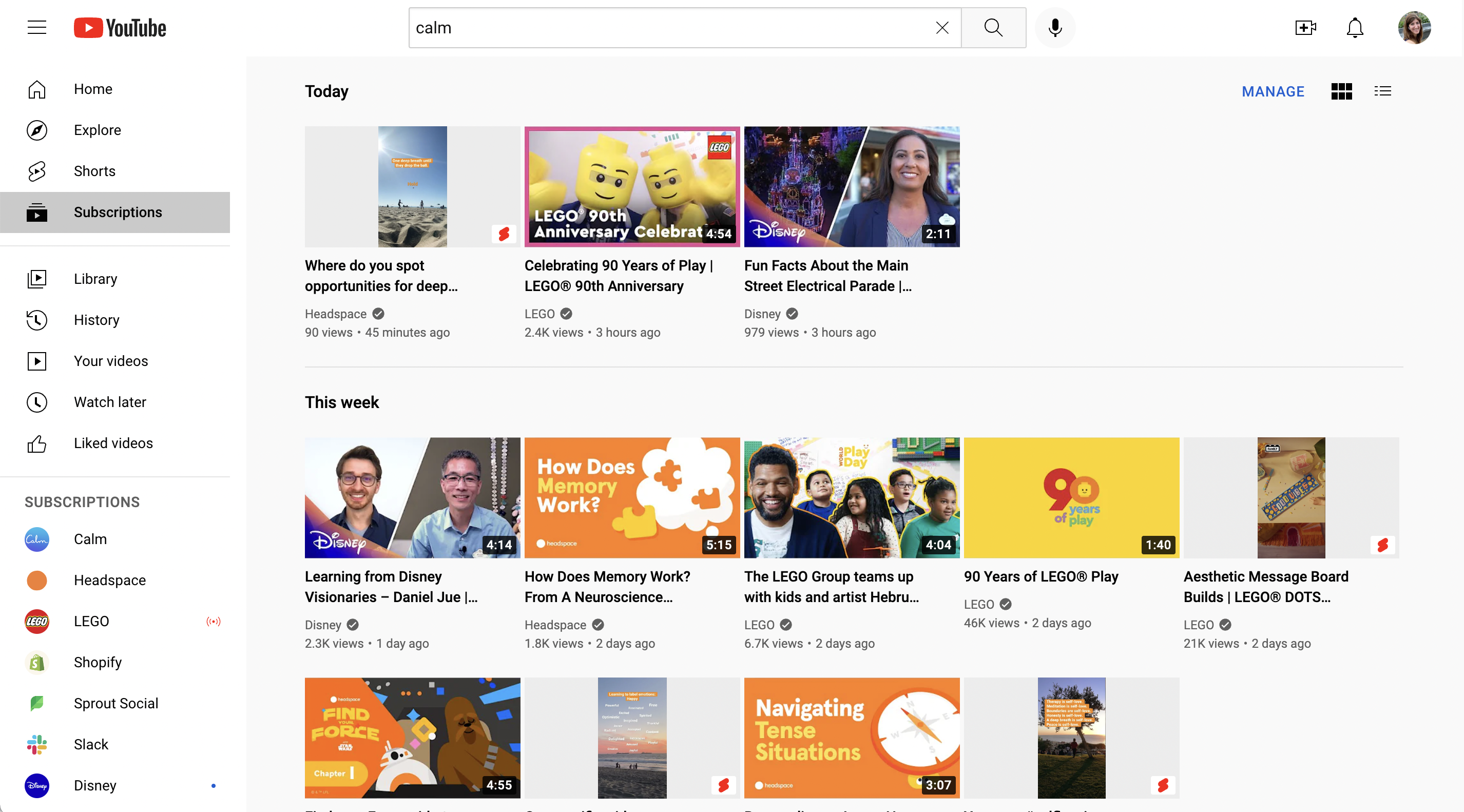Viewport: 1464px width, 812px height.
Task: Click the notification bell icon
Action: (x=1355, y=27)
